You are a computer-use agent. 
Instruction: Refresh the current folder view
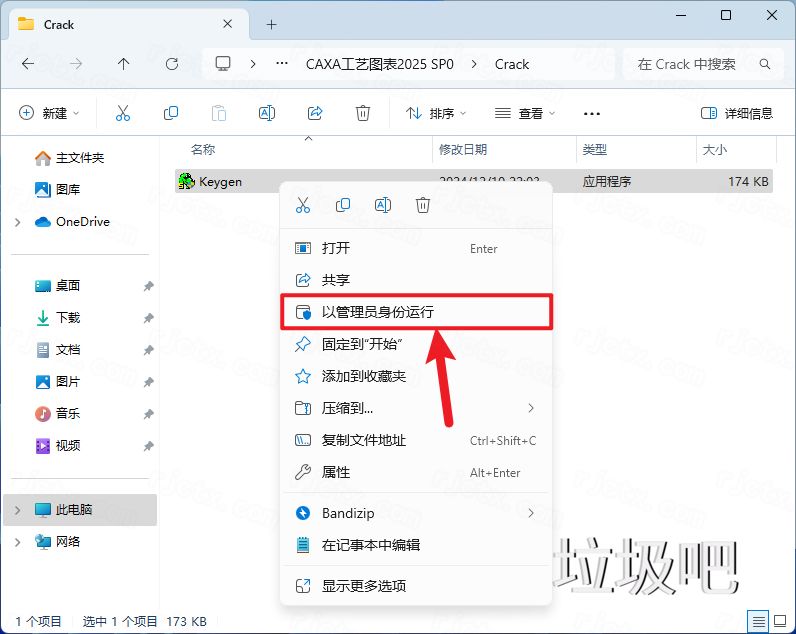(x=172, y=64)
